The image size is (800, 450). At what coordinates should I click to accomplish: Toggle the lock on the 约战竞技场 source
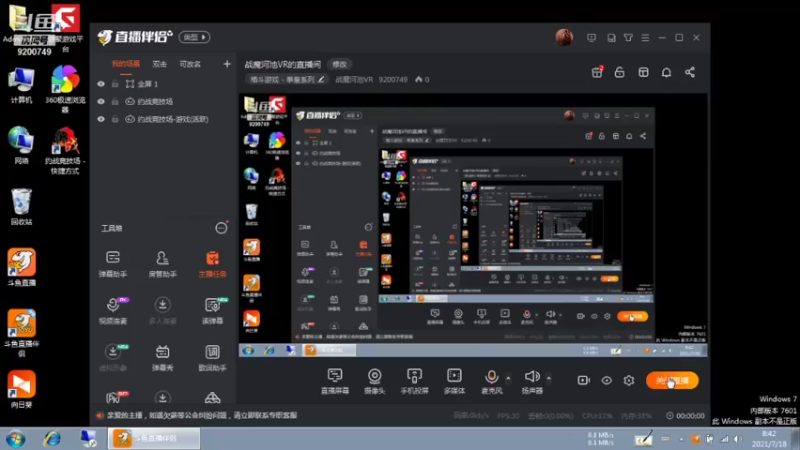tap(115, 102)
